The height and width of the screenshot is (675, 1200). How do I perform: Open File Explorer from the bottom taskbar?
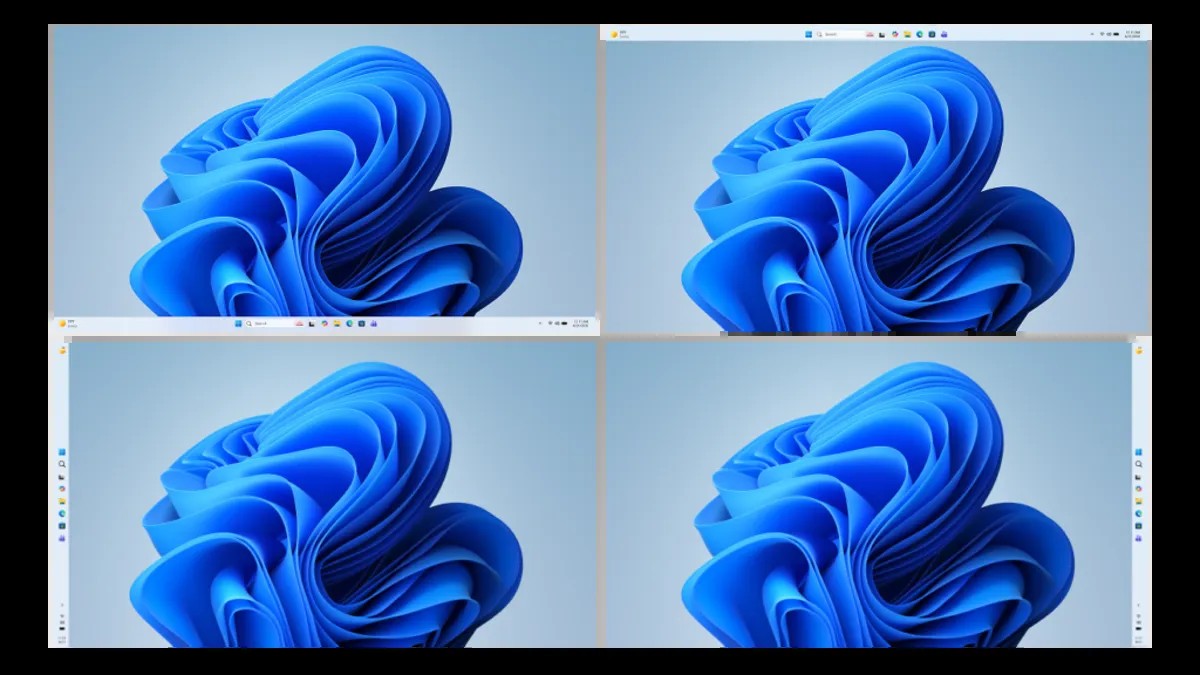336,324
